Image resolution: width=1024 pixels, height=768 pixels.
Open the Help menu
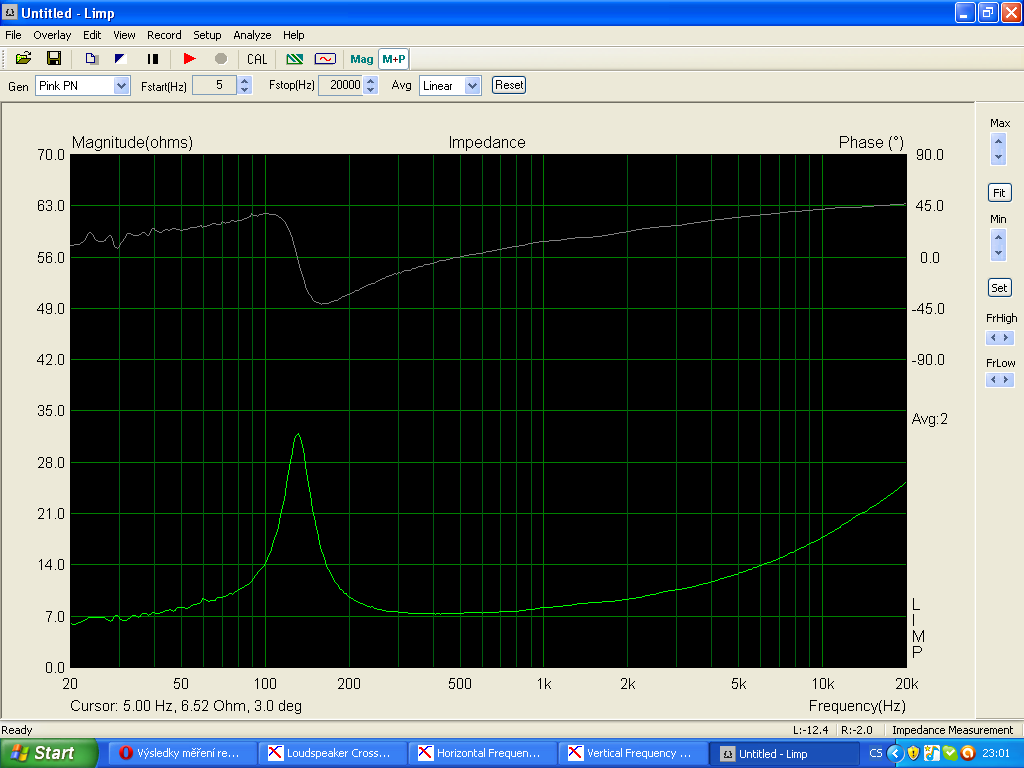coord(293,35)
